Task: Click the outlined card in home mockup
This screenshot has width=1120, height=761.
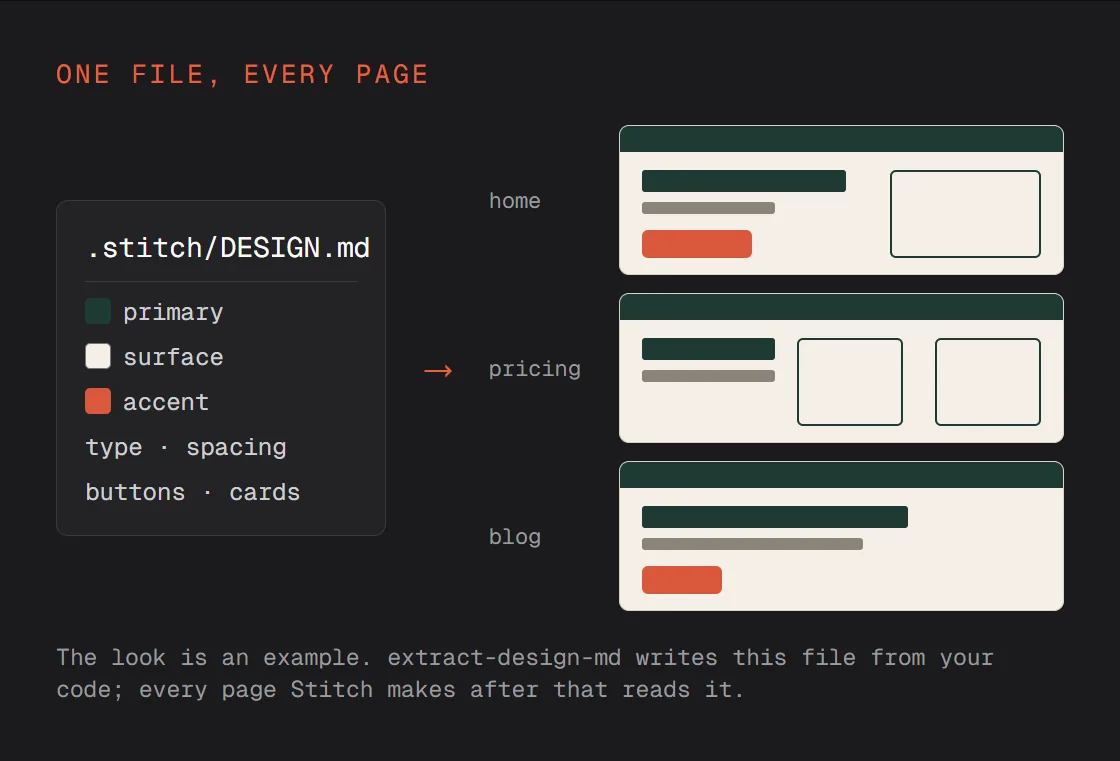Action: [x=965, y=214]
